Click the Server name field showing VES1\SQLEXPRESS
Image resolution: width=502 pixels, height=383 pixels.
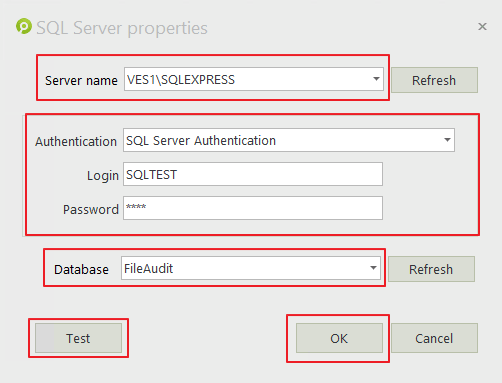point(254,79)
